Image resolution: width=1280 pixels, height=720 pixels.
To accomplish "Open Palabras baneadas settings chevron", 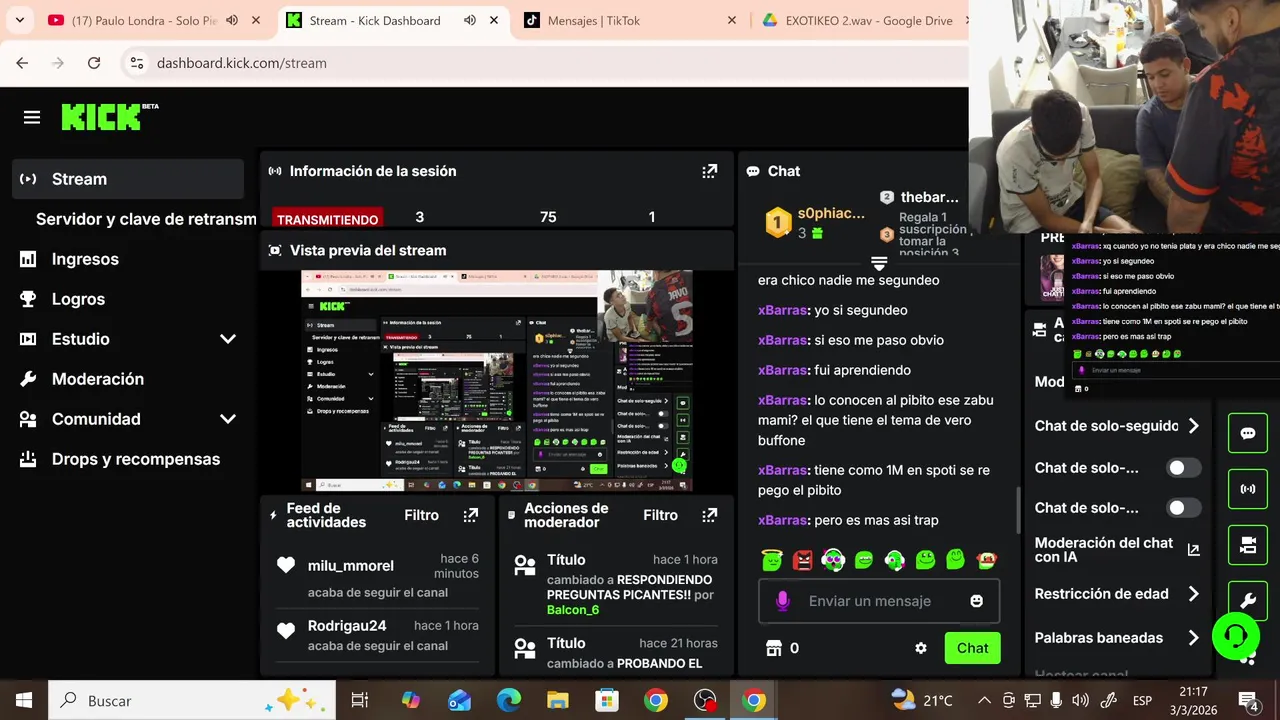I will tap(1193, 638).
